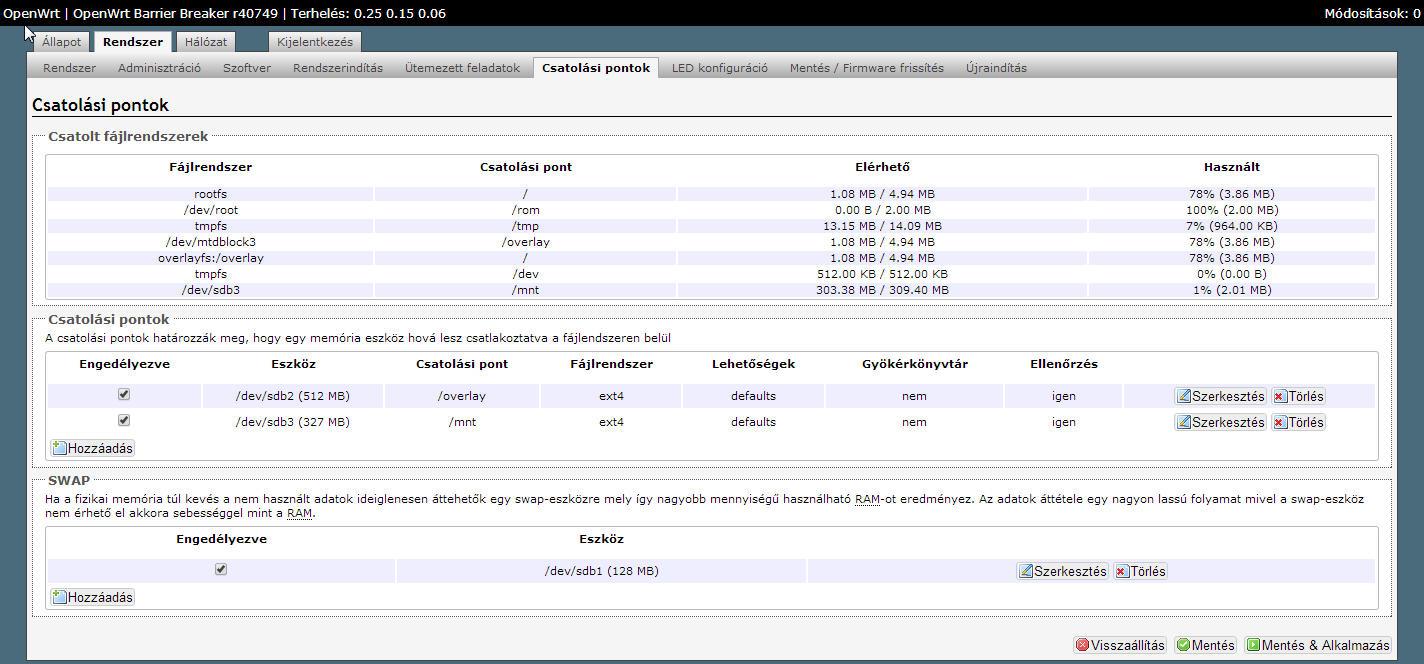Open the Szoftver sub-tab
The height and width of the screenshot is (664, 1424).
point(247,68)
